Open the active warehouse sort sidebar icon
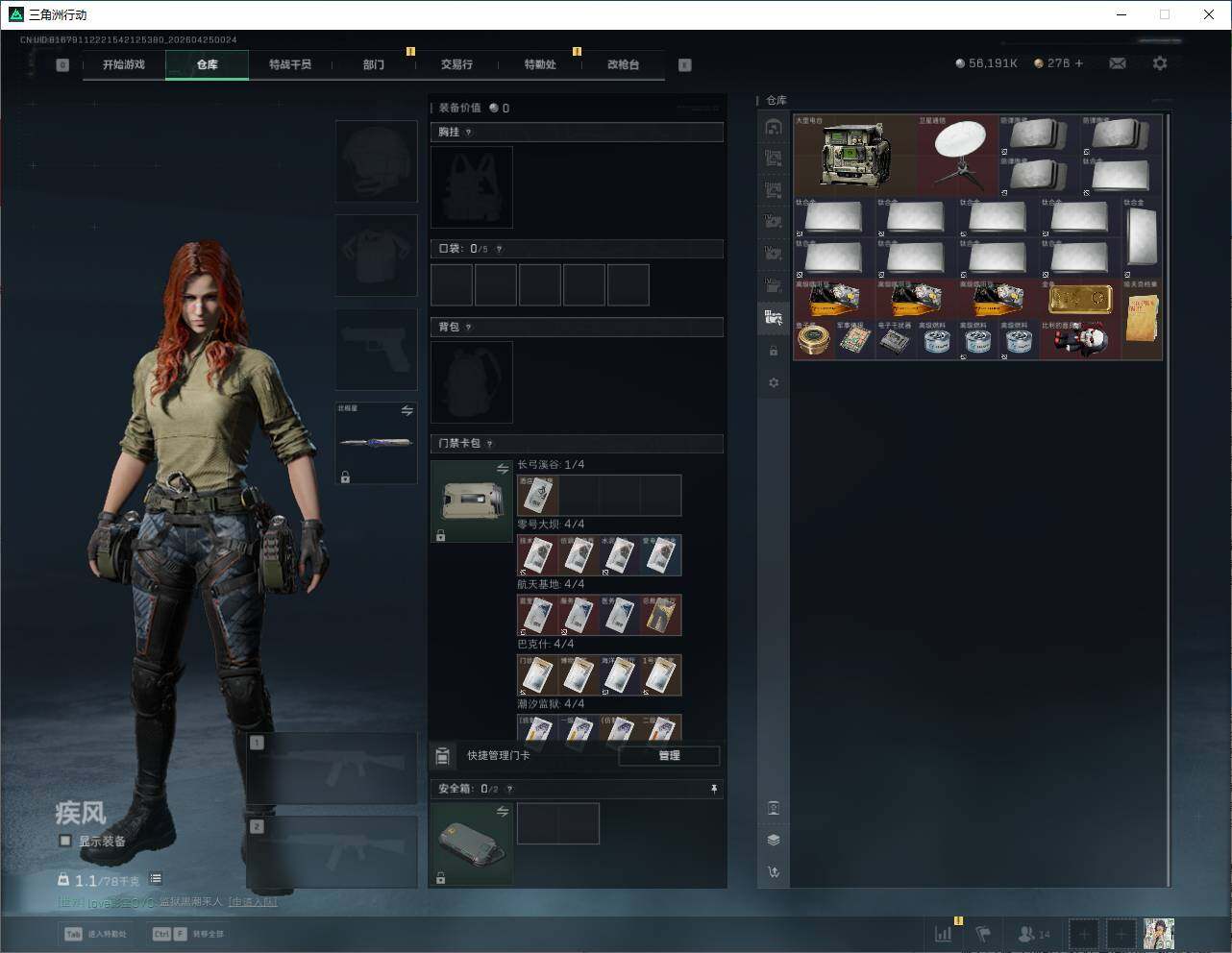The height and width of the screenshot is (953, 1232). 774,318
